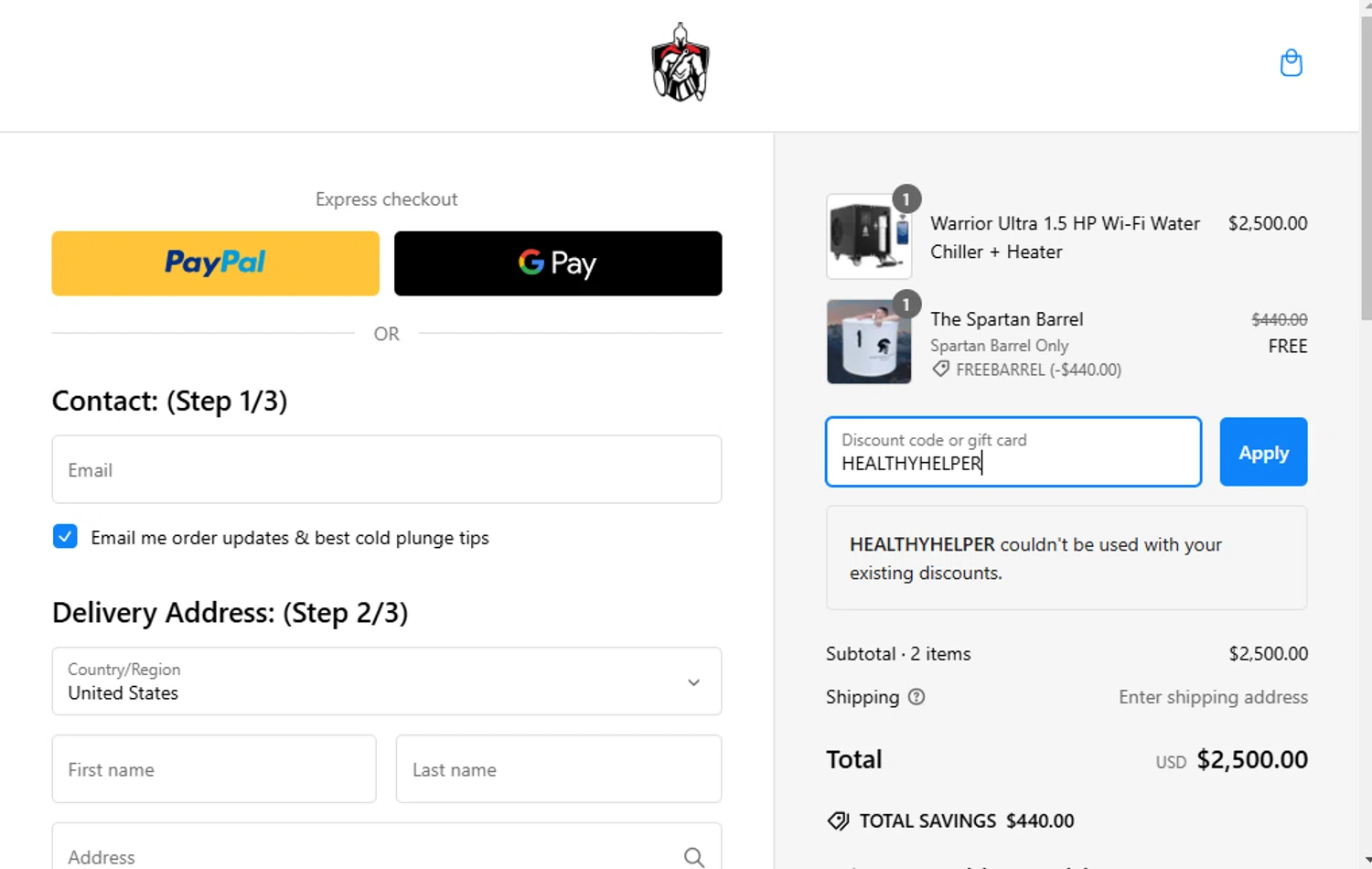Viewport: 1372px width, 869px height.
Task: Click the FREEBARREL (-$440.00) discount text
Action: 1038,370
